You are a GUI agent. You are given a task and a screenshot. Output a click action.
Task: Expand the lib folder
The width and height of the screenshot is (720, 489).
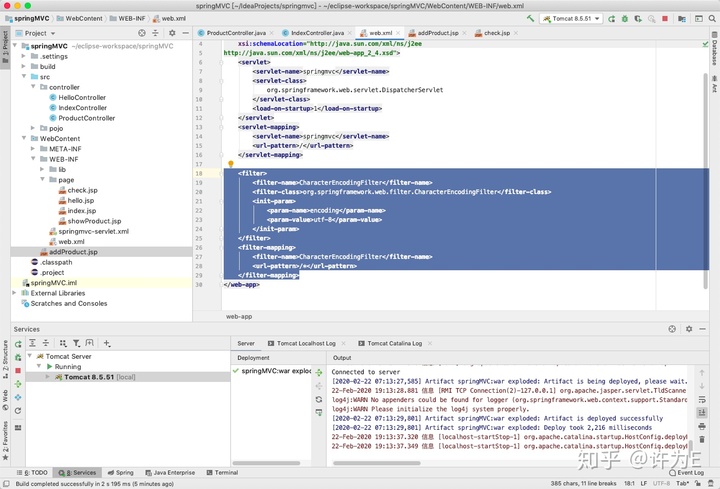[x=42, y=169]
